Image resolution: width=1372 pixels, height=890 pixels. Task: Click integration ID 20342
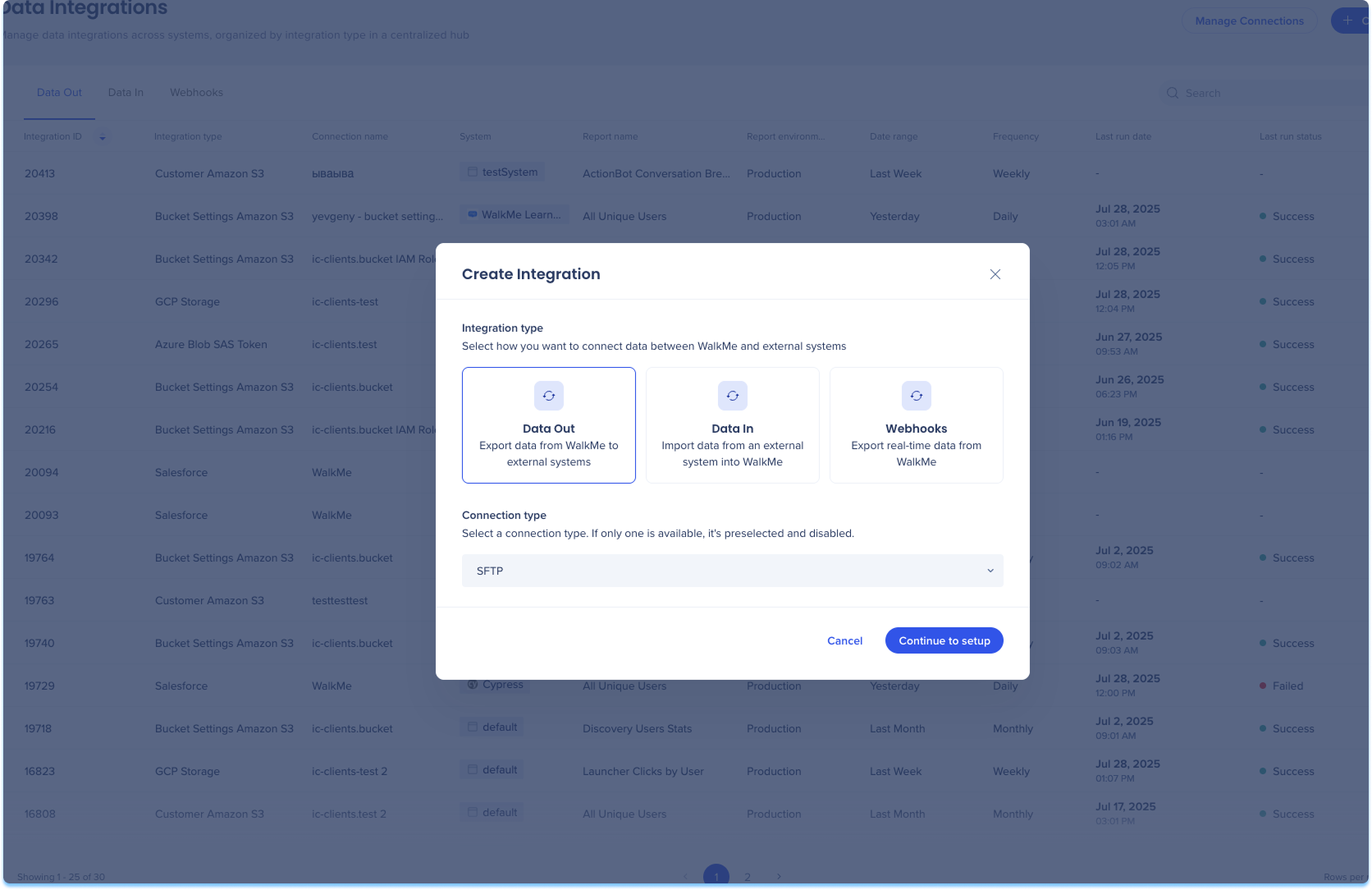click(x=41, y=259)
